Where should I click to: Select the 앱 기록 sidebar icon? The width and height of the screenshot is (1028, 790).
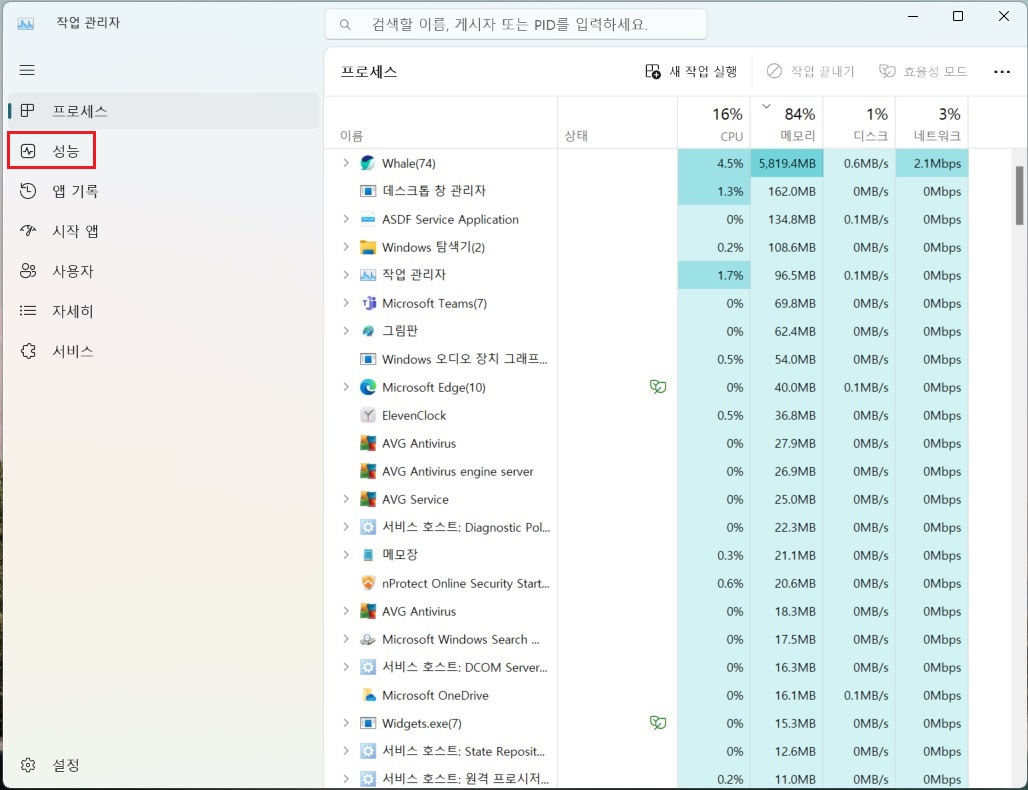28,190
